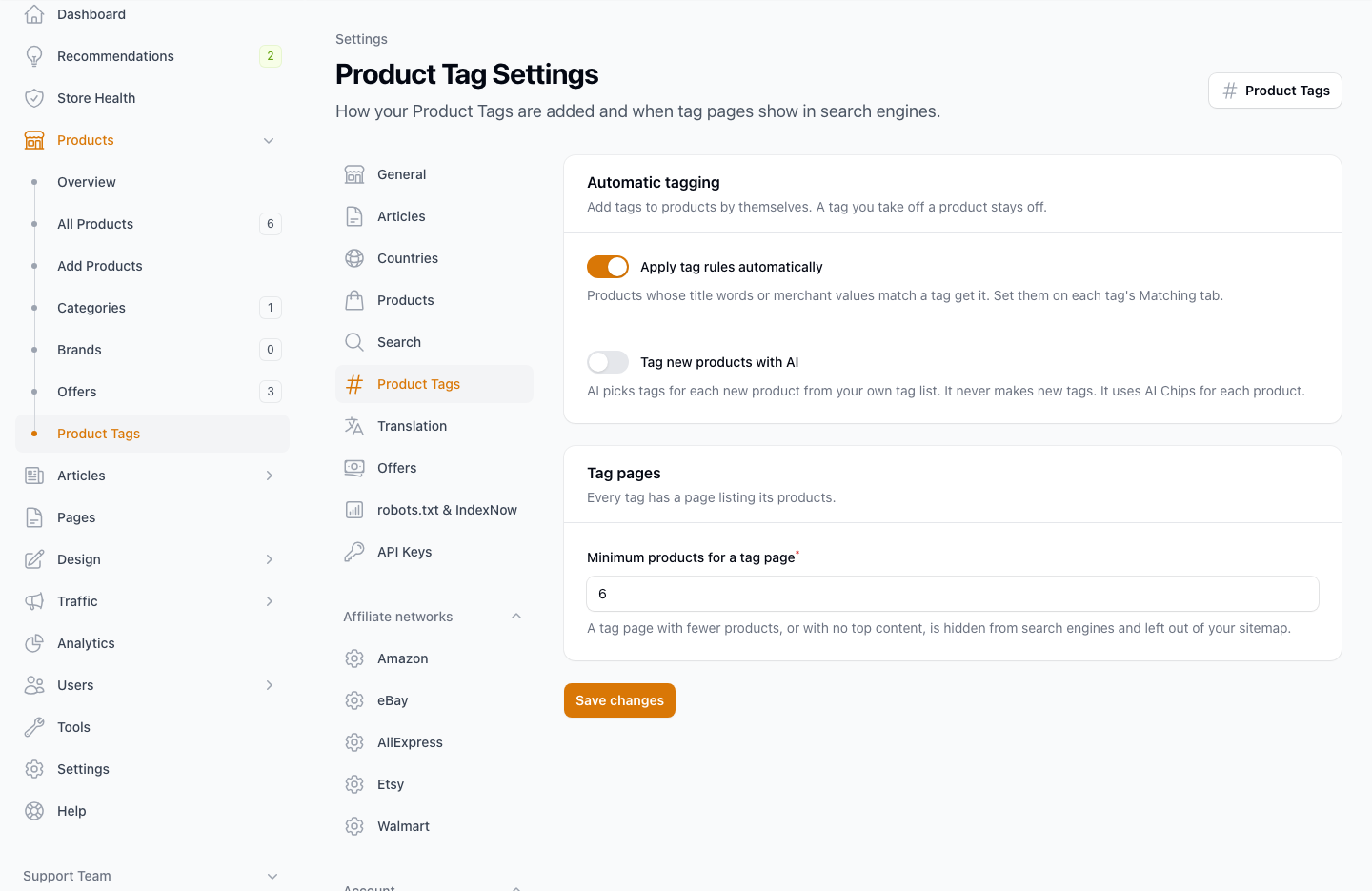This screenshot has height=891, width=1372.
Task: Open Add Products in sidebar
Action: click(x=152, y=266)
